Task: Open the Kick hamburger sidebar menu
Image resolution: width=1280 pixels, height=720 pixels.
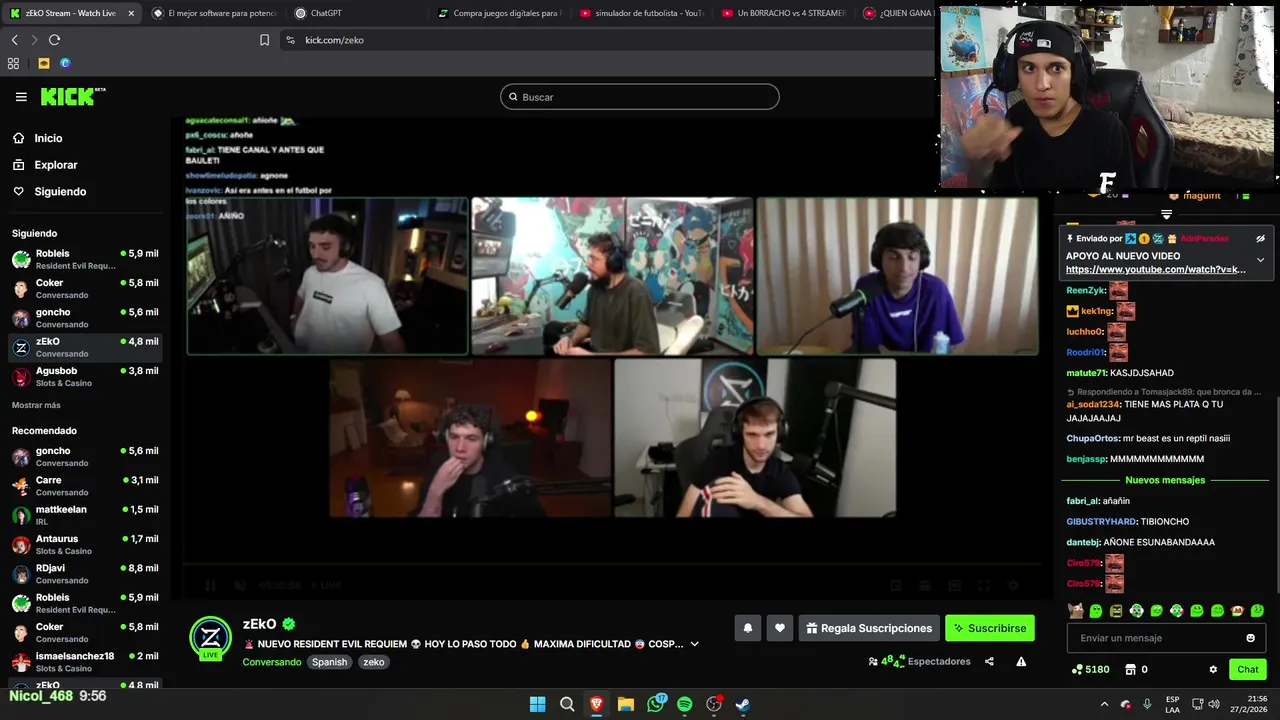Action: tap(21, 97)
